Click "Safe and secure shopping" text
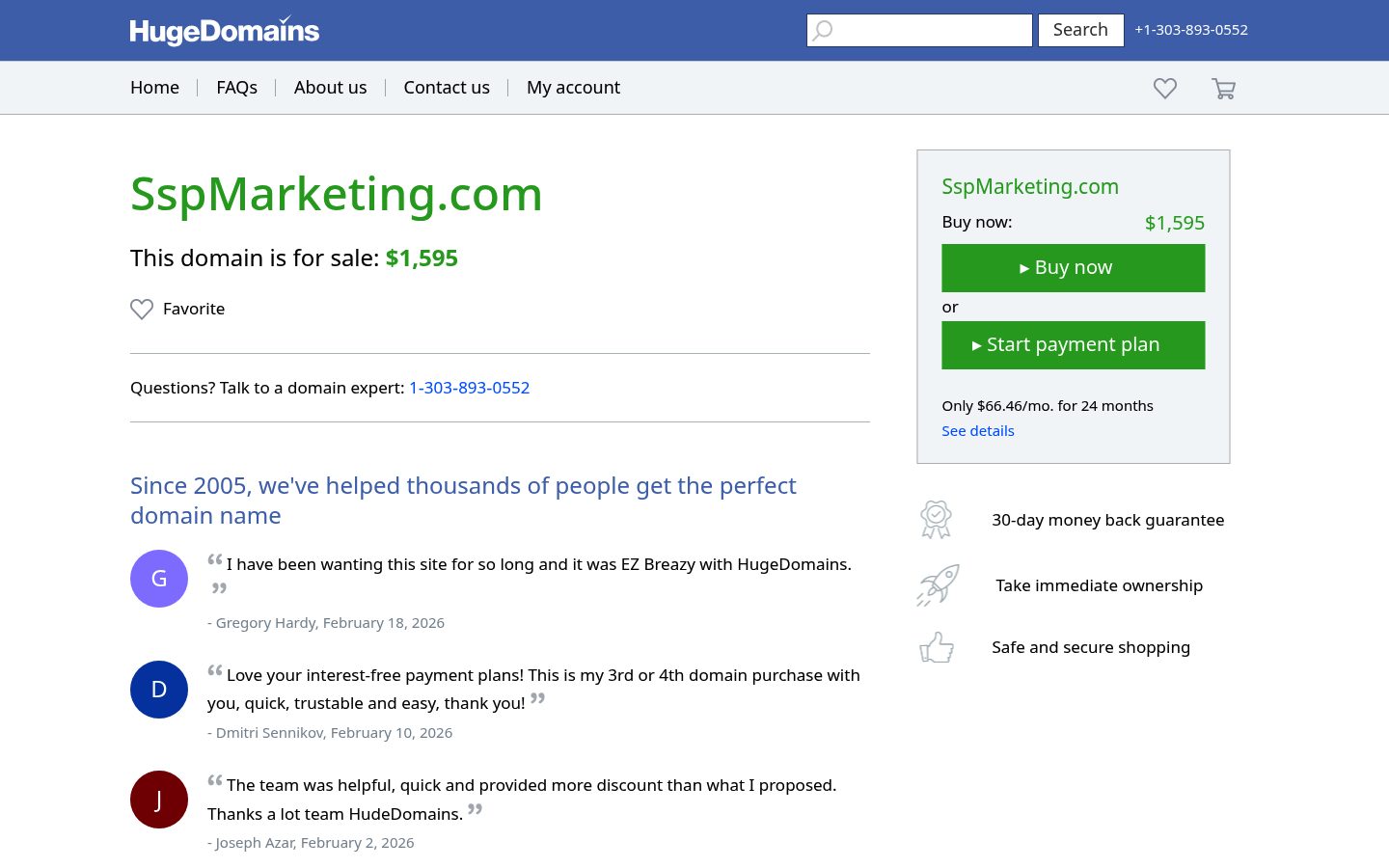 tap(1090, 647)
